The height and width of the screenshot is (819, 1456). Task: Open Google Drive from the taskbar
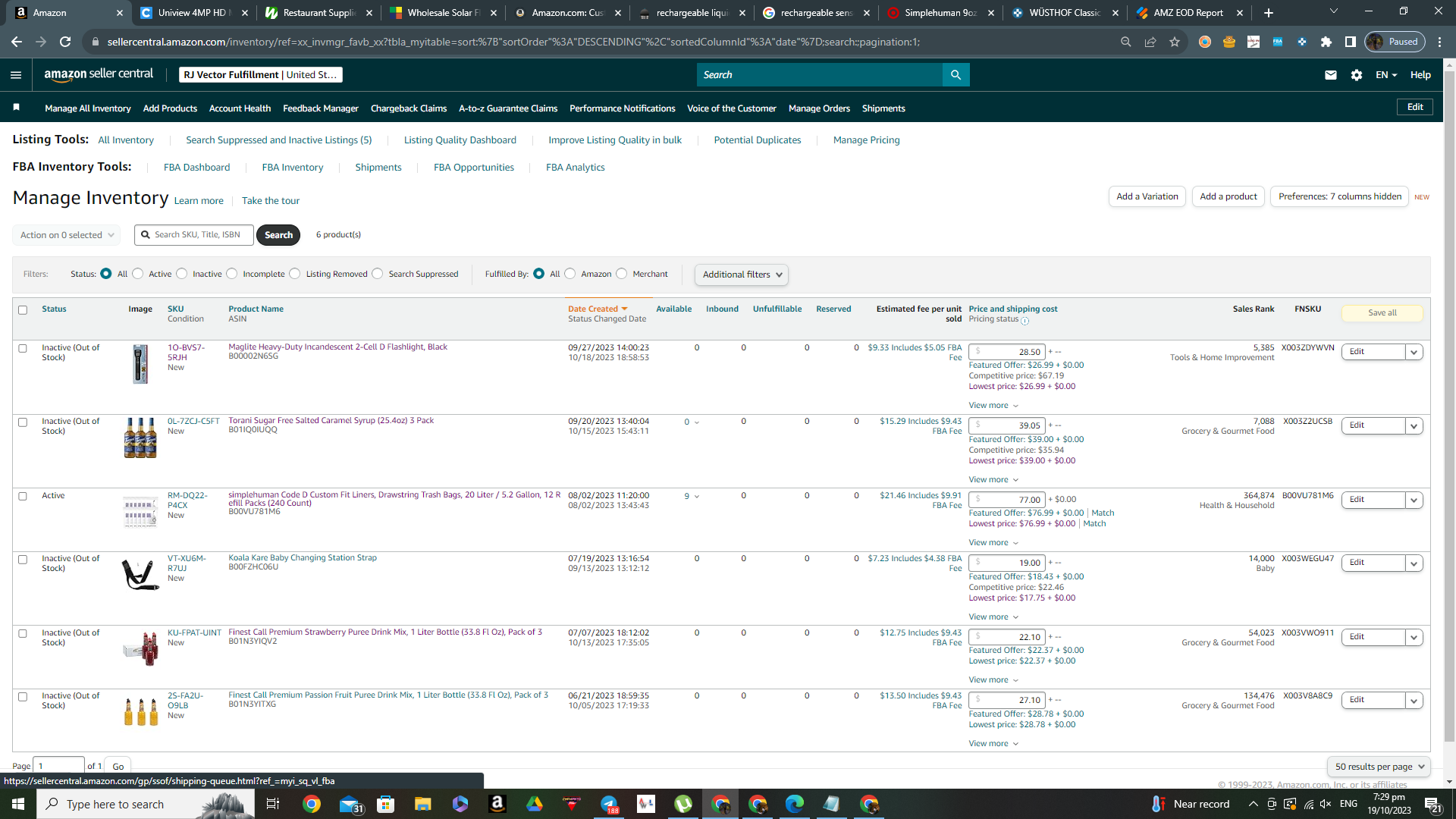pos(535,804)
